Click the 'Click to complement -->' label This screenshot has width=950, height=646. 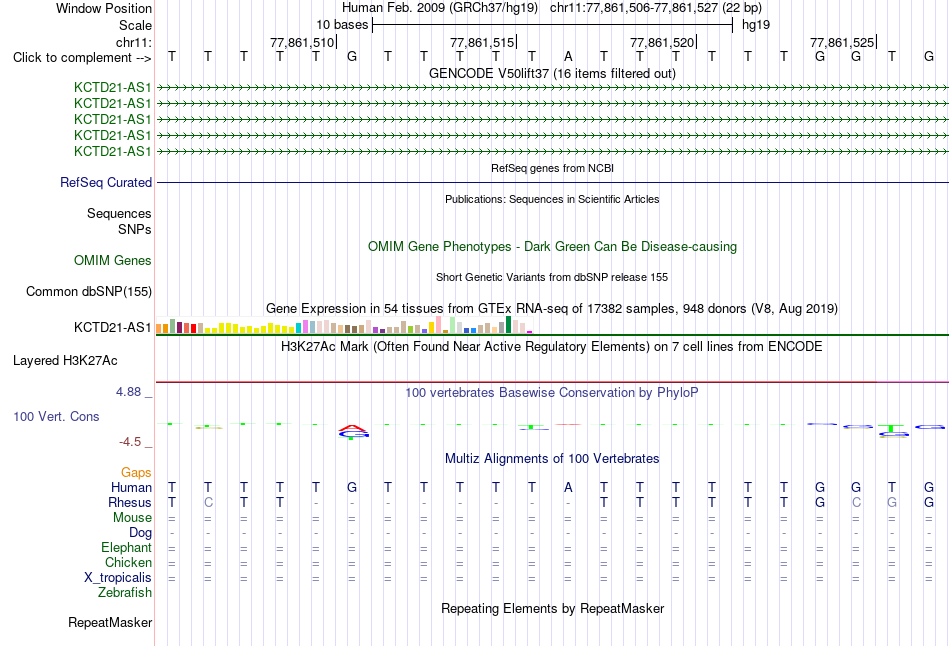[x=82, y=58]
